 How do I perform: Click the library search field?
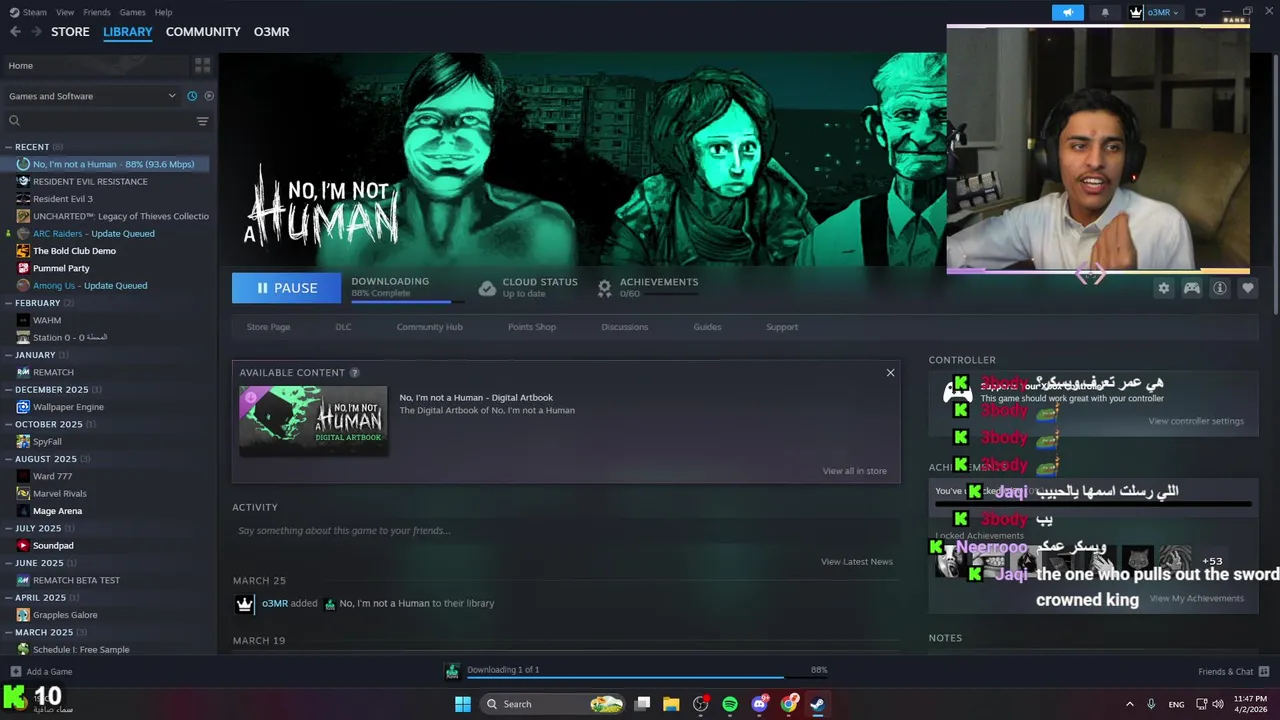[100, 121]
